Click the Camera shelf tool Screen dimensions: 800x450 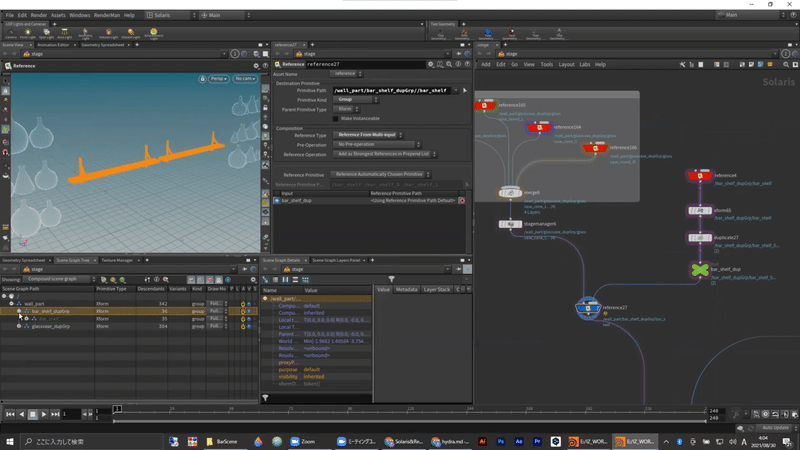tap(12, 33)
